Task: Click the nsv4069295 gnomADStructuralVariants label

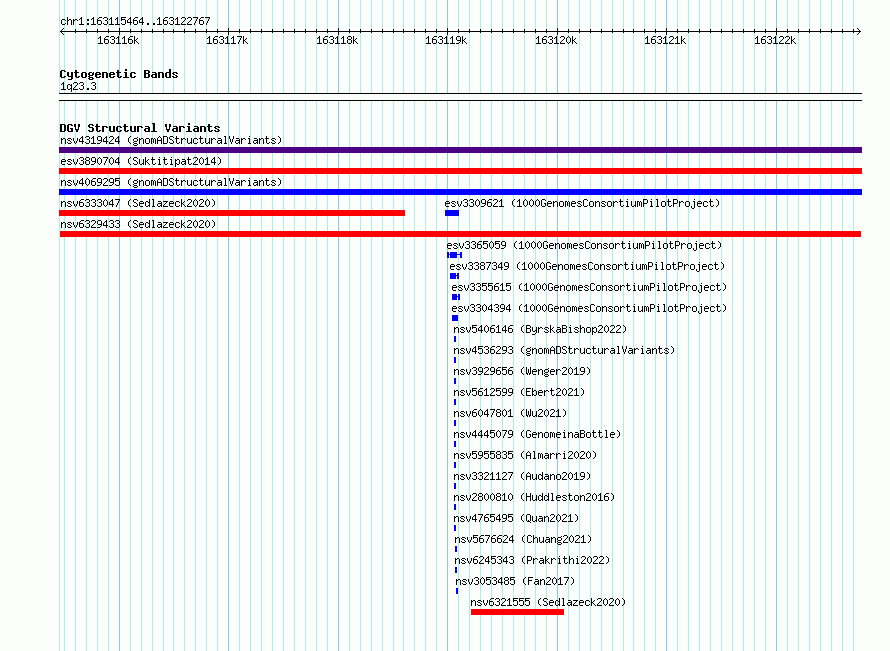Action: 171,182
